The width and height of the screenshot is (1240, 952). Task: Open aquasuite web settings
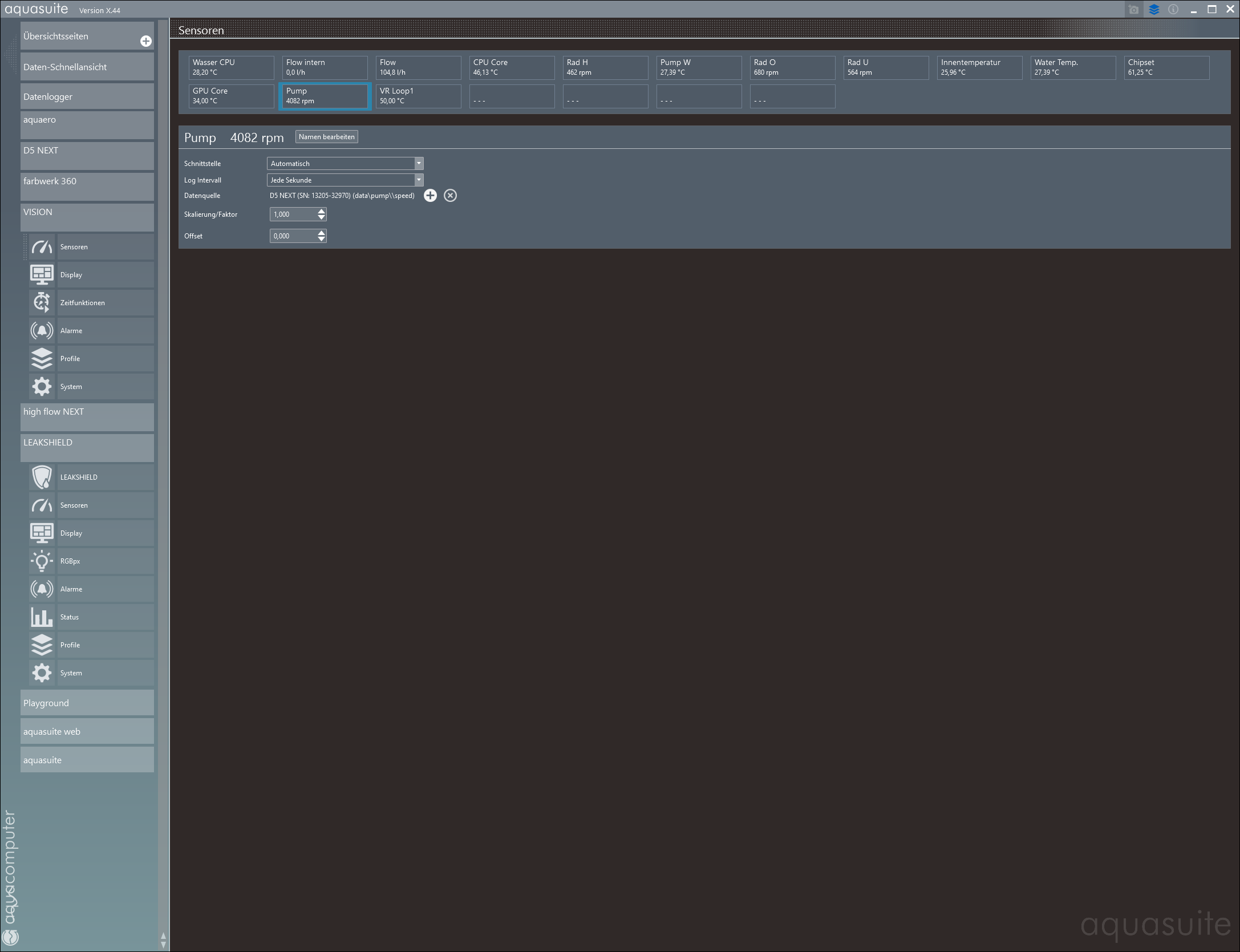[x=87, y=731]
